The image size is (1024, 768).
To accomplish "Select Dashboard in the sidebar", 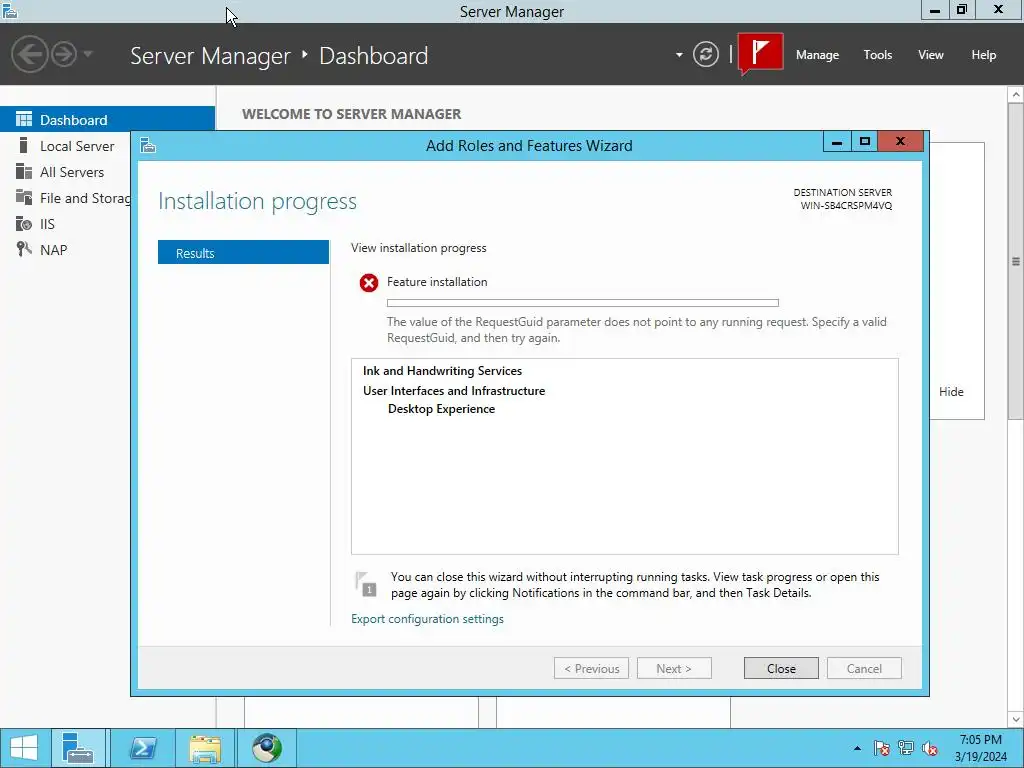I will pyautogui.click(x=107, y=120).
